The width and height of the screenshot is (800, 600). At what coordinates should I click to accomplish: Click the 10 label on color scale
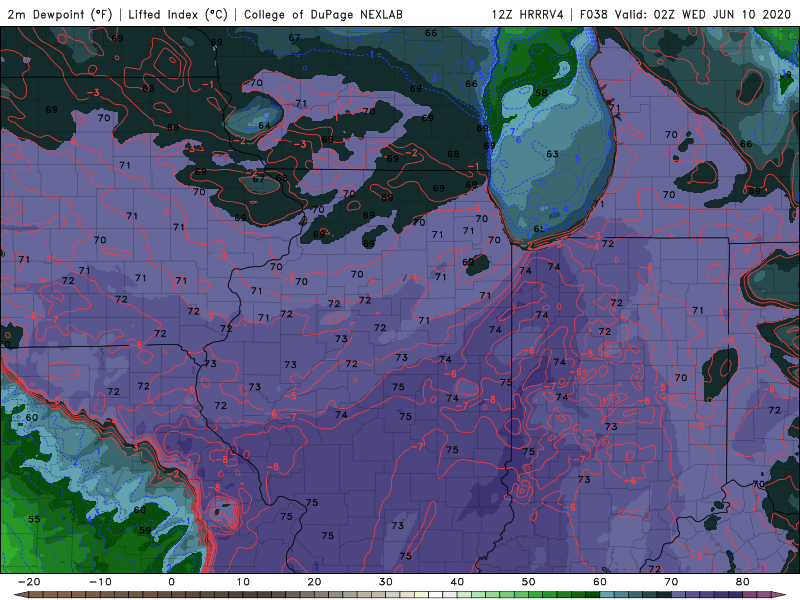click(x=243, y=582)
